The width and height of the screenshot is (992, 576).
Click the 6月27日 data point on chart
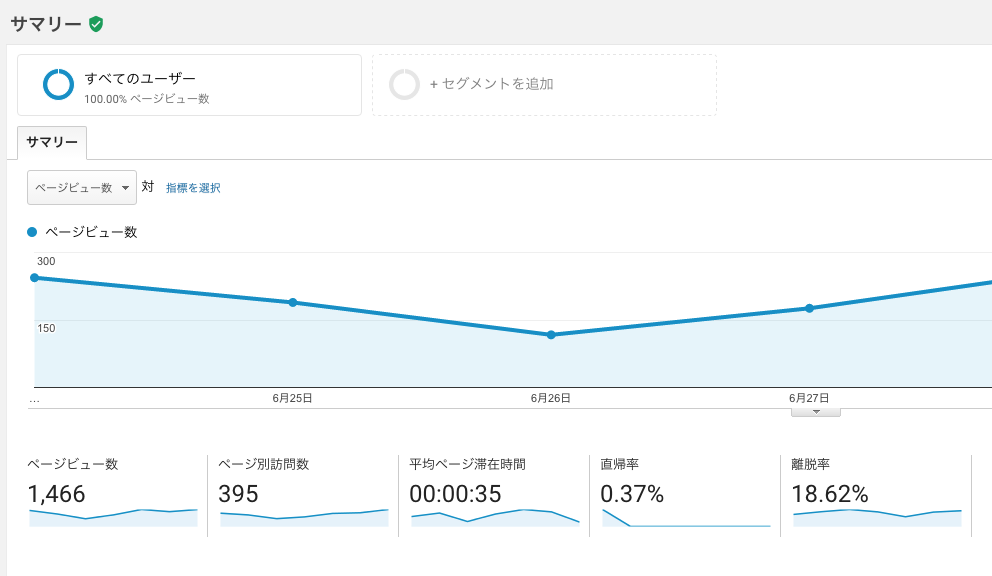(x=809, y=308)
